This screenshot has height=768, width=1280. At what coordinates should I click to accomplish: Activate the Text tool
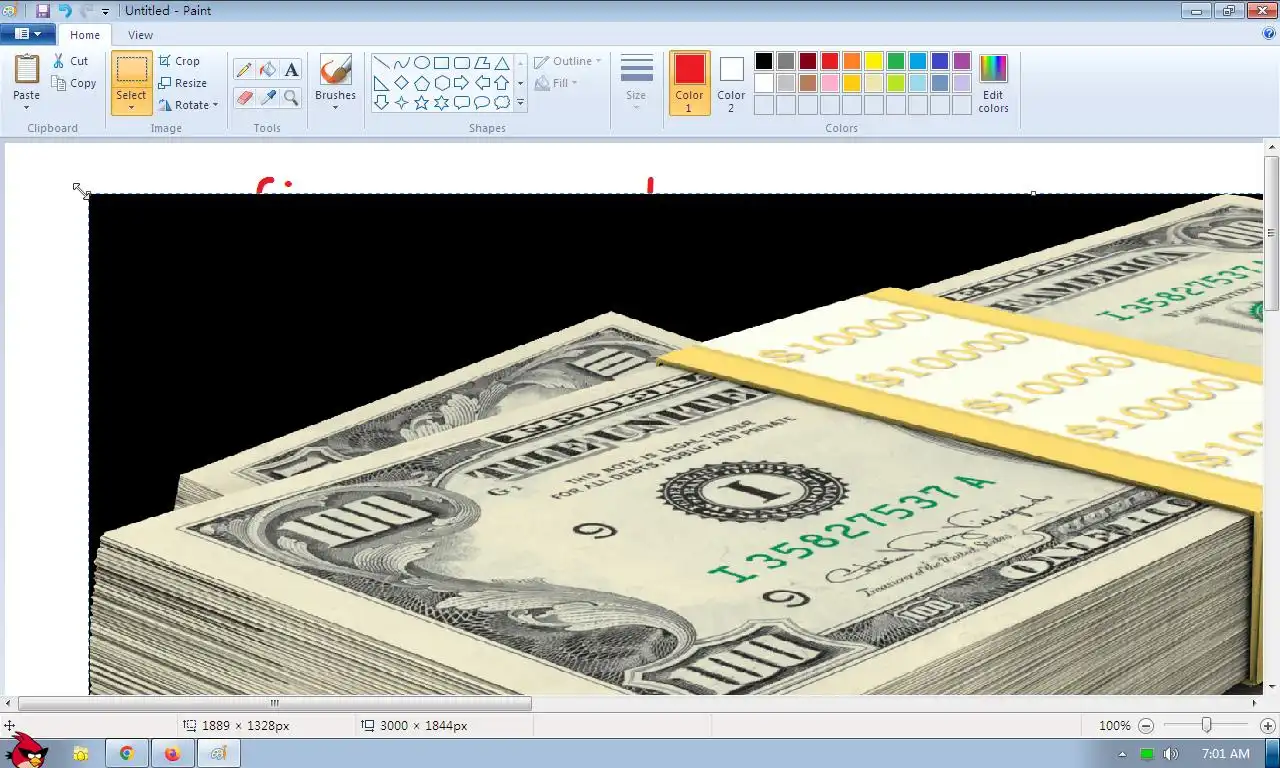(291, 69)
